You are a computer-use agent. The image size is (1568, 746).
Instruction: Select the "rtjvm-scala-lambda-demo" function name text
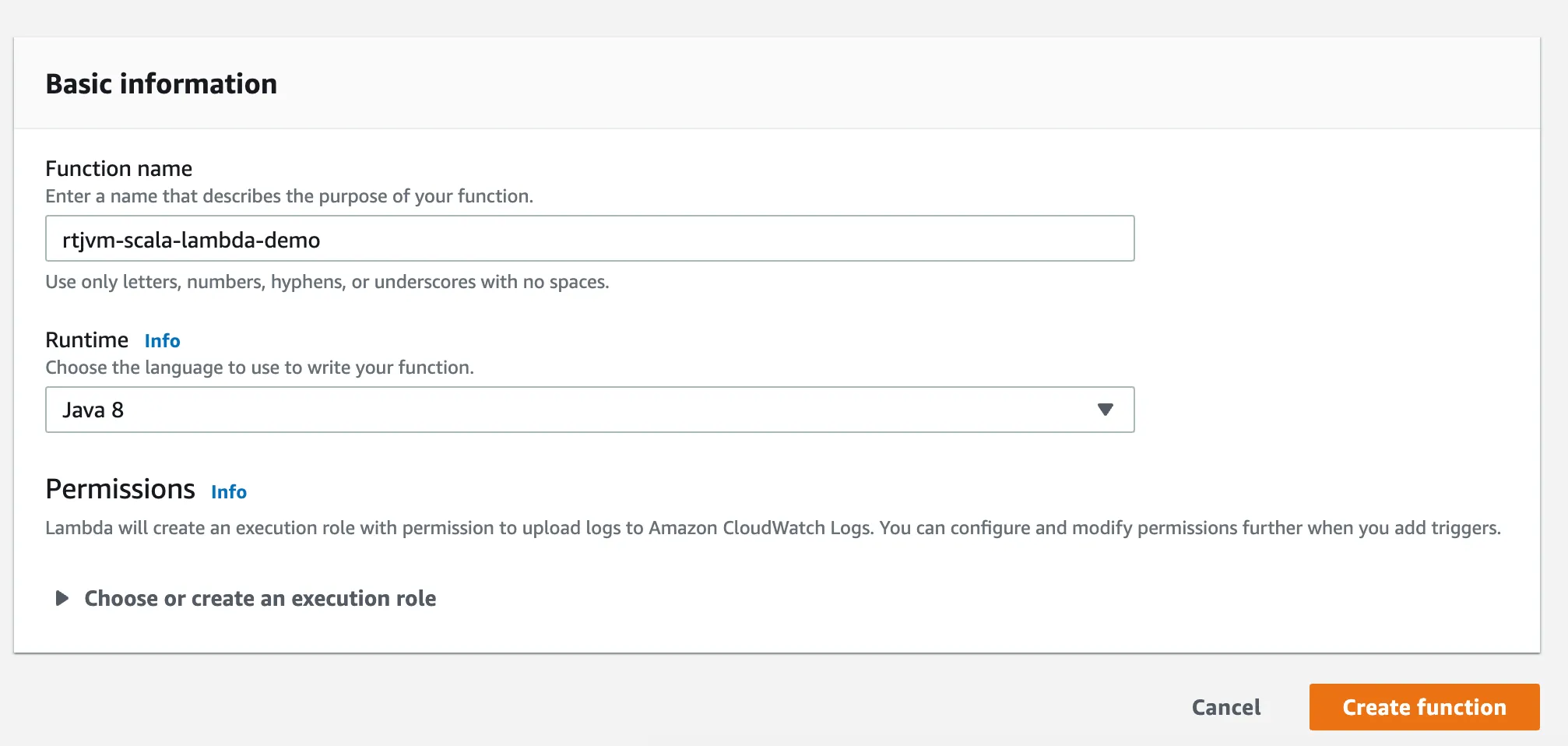click(x=191, y=239)
